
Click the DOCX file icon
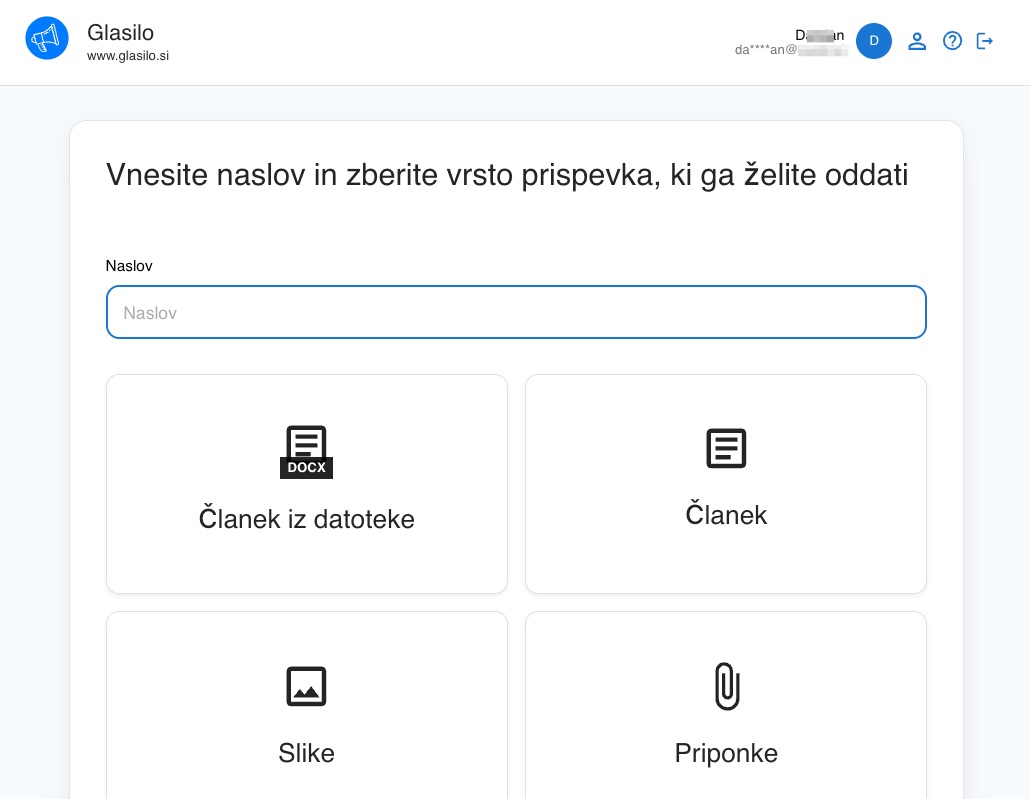pos(306,452)
